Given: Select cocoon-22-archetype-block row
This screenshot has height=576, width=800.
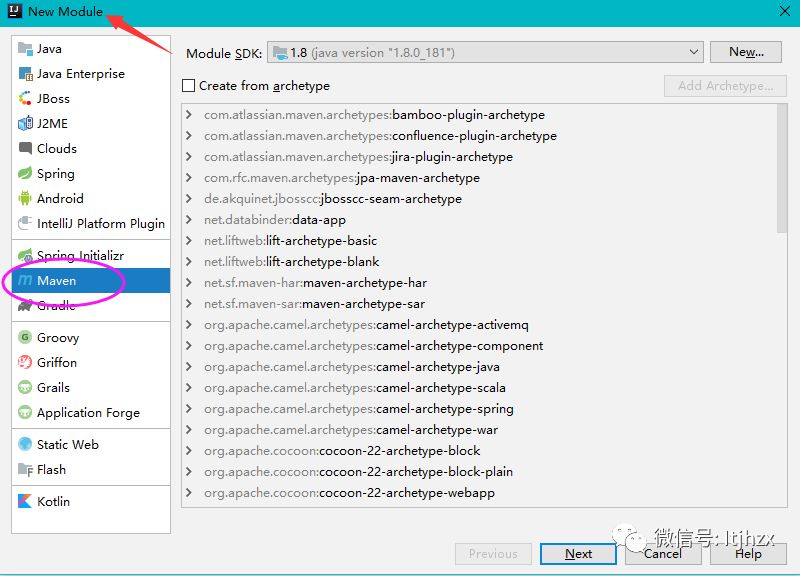Looking at the screenshot, I should tap(484, 451).
